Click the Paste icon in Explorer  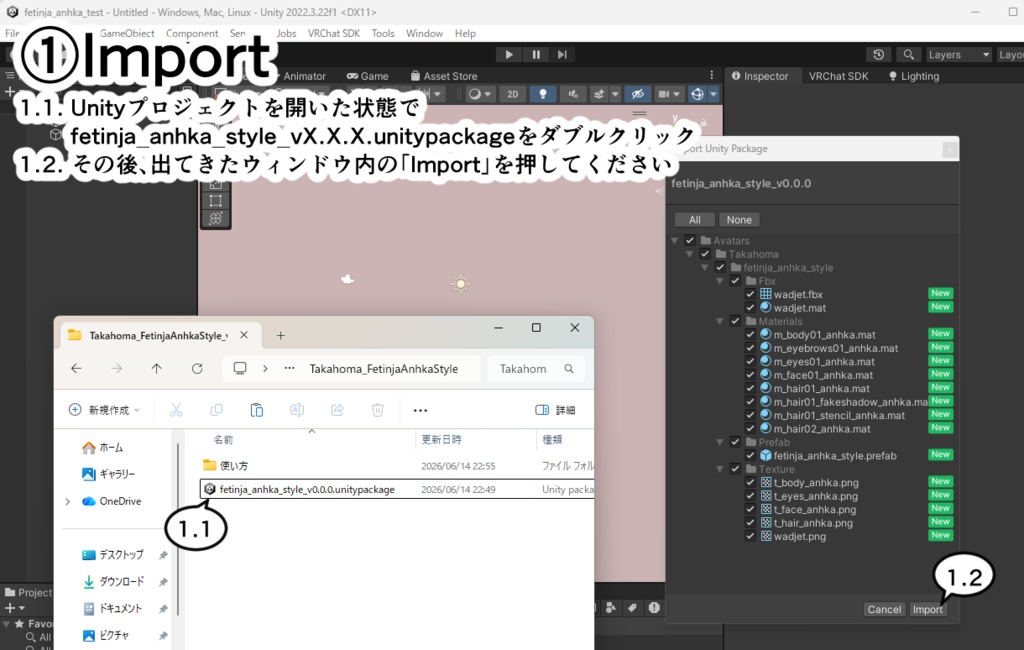coord(257,410)
